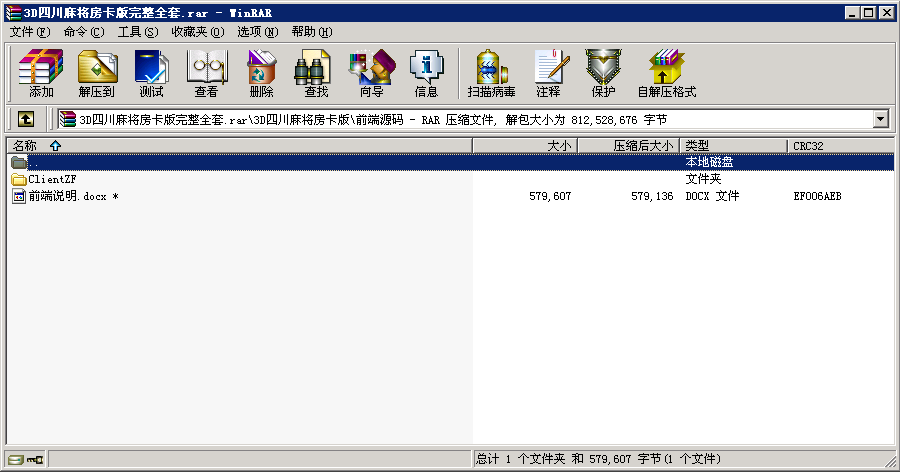The height and width of the screenshot is (472, 900).
Task: Click the Add (添加) toolbar icon
Action: pos(41,74)
